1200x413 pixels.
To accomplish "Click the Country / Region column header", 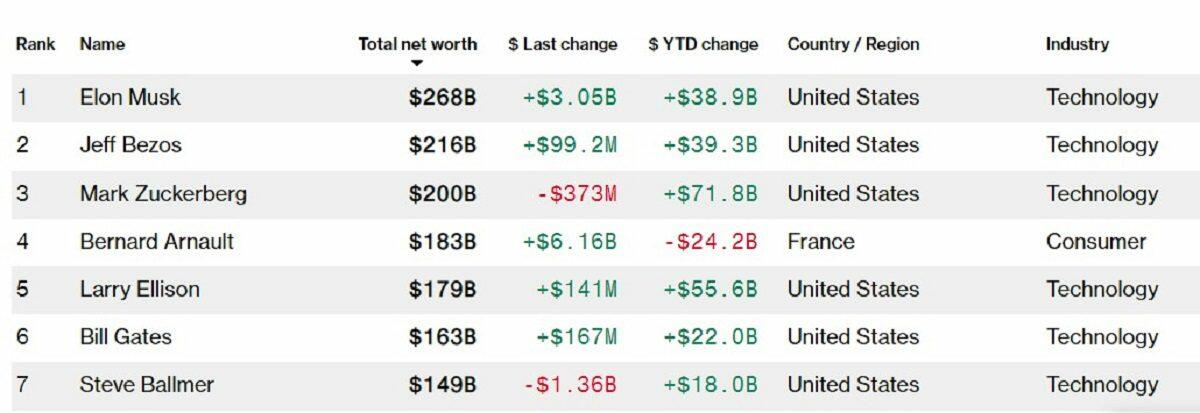I will 853,44.
